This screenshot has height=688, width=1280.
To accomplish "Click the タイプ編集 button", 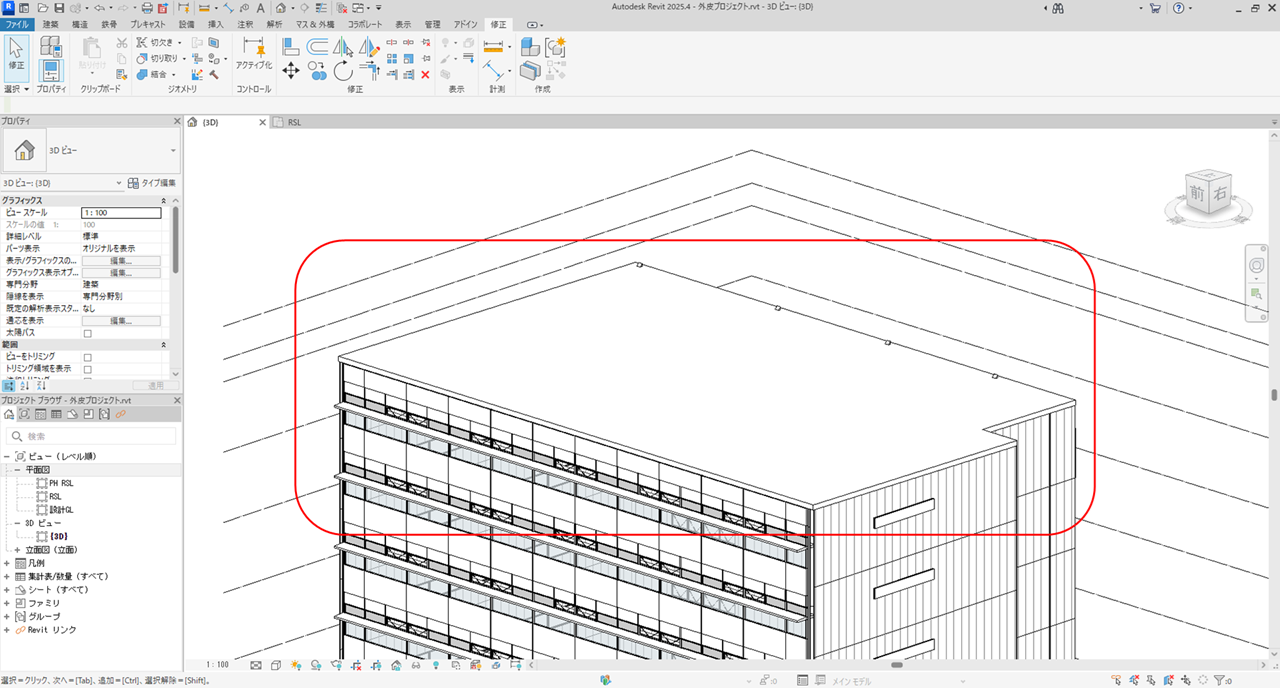I will (x=152, y=183).
